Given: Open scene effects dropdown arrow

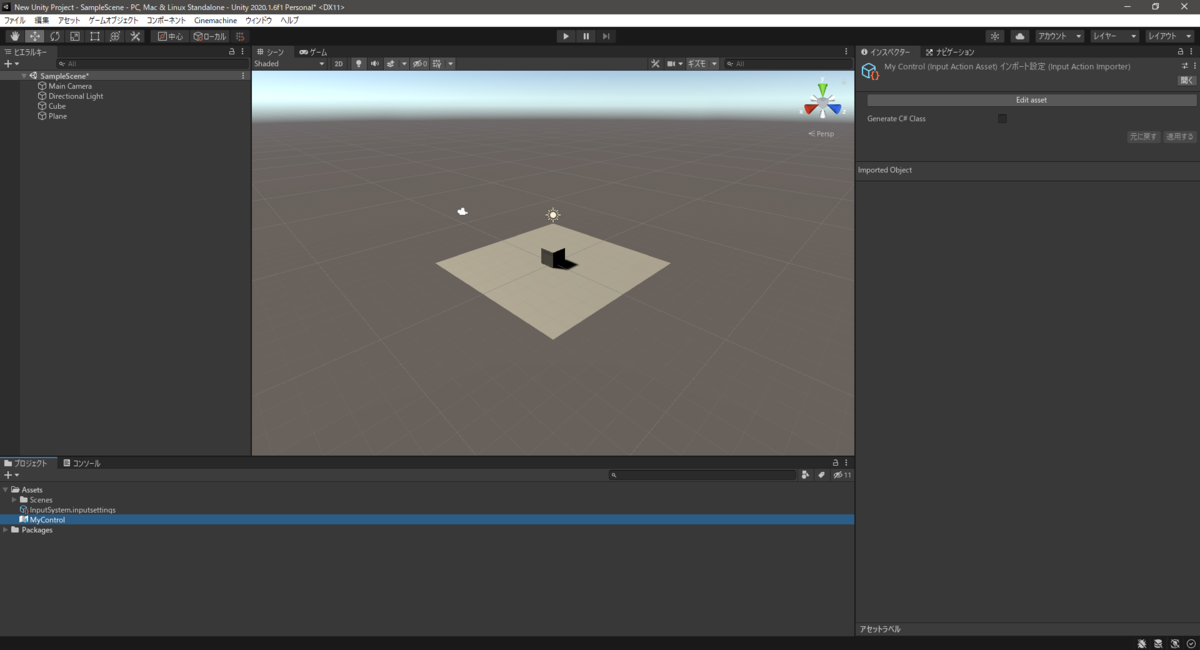Looking at the screenshot, I should tap(404, 64).
